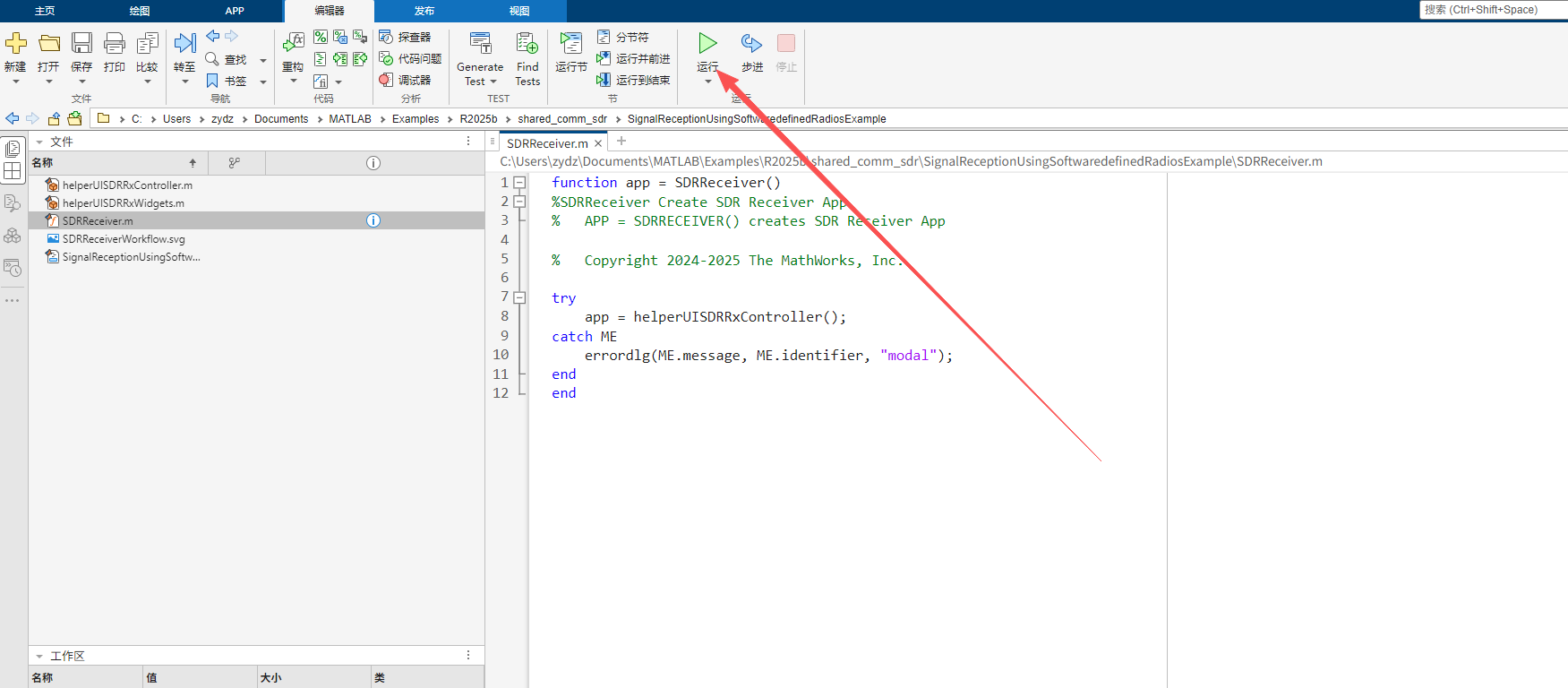Open the 探查器 (Profiler) tool
This screenshot has width=1568, height=688.
[405, 37]
